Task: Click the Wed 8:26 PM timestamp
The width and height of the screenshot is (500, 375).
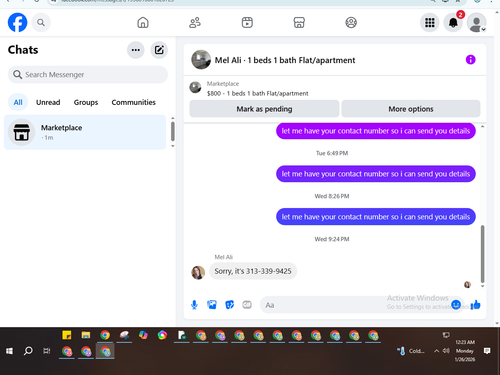Action: pos(332,196)
